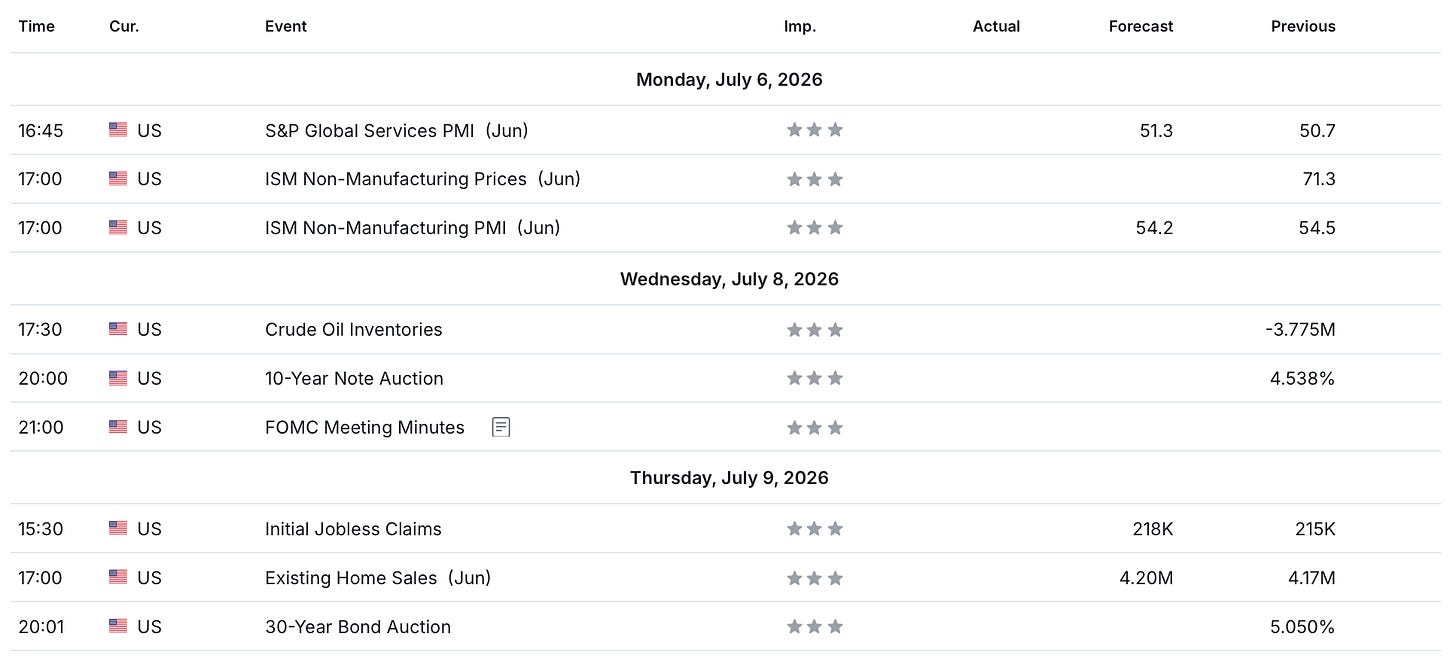Open the S&P Global Services PMI event
The image size is (1456, 670).
tap(396, 130)
